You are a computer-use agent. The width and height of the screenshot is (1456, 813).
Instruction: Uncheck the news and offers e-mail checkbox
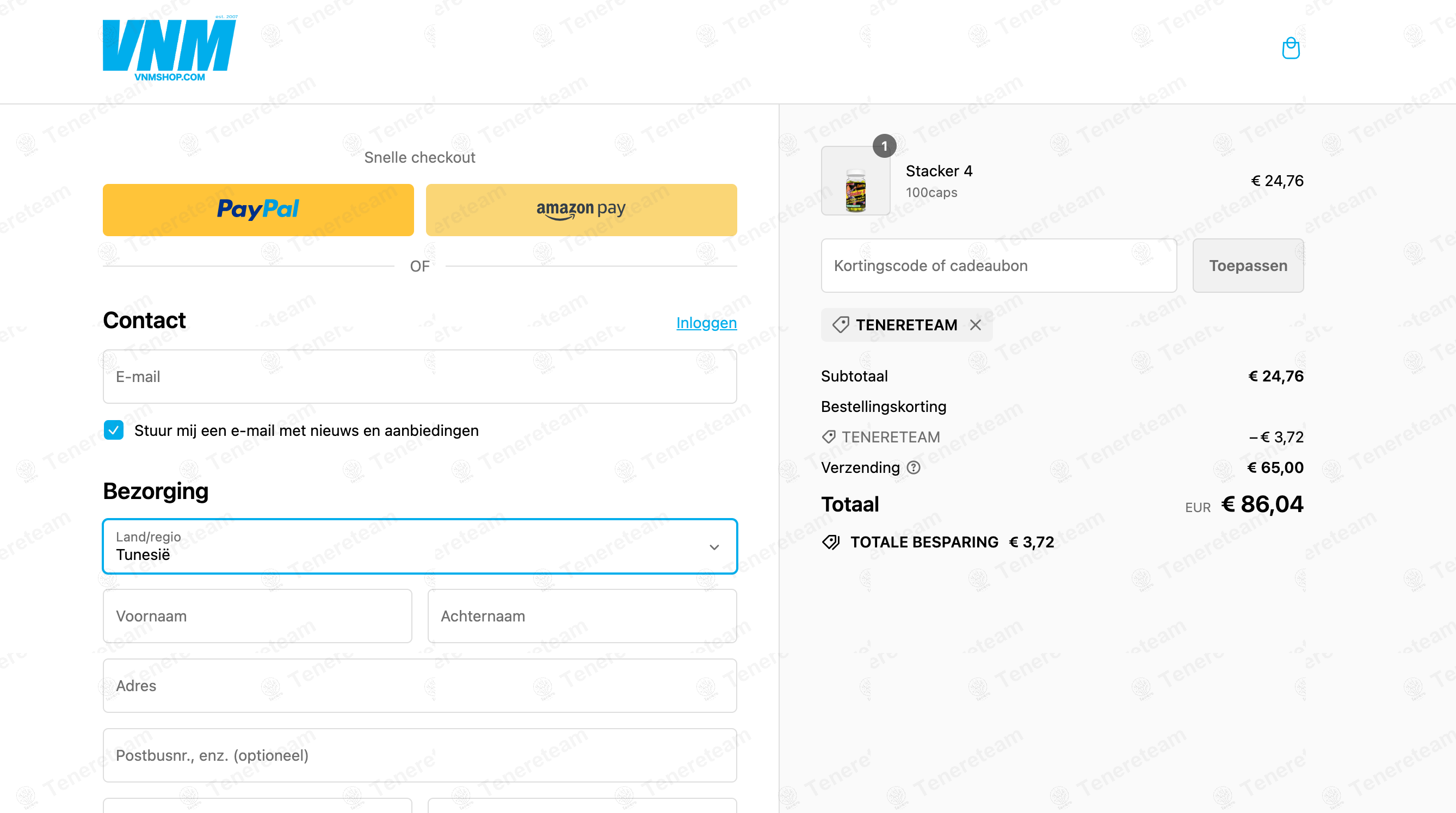coord(114,430)
